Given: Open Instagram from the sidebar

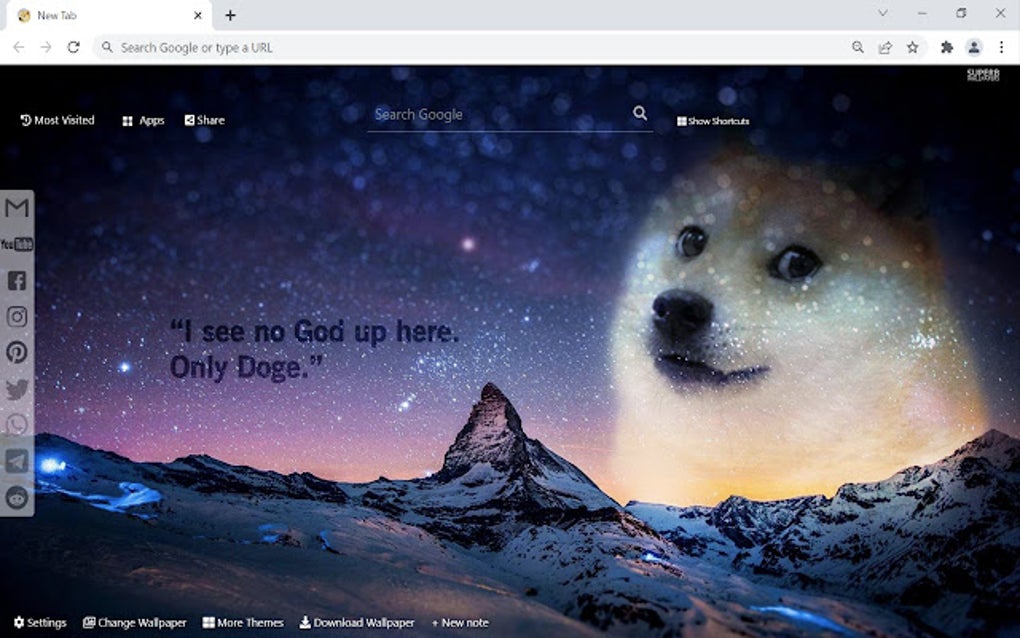Looking at the screenshot, I should [15, 317].
